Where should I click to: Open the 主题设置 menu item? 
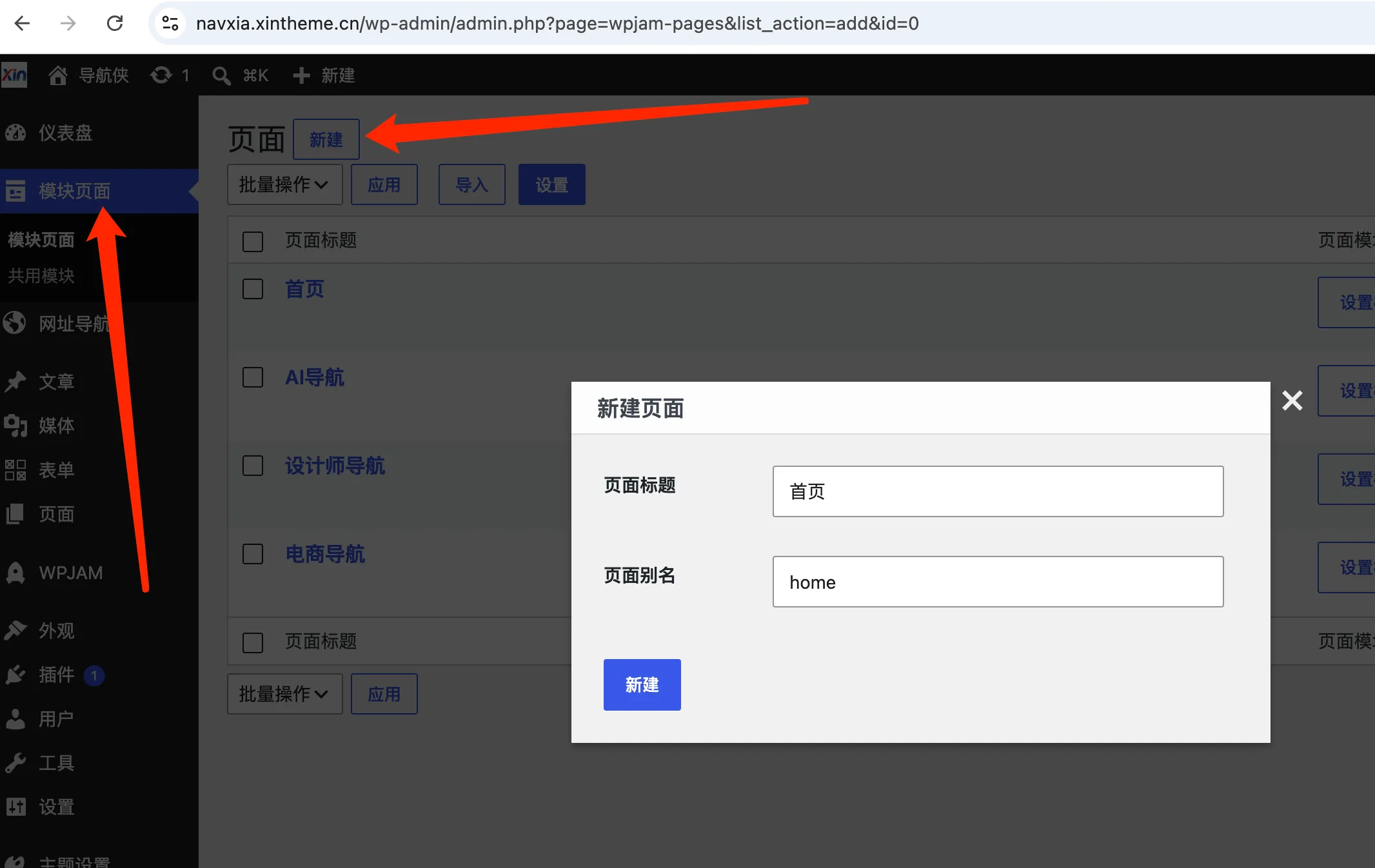click(x=75, y=862)
